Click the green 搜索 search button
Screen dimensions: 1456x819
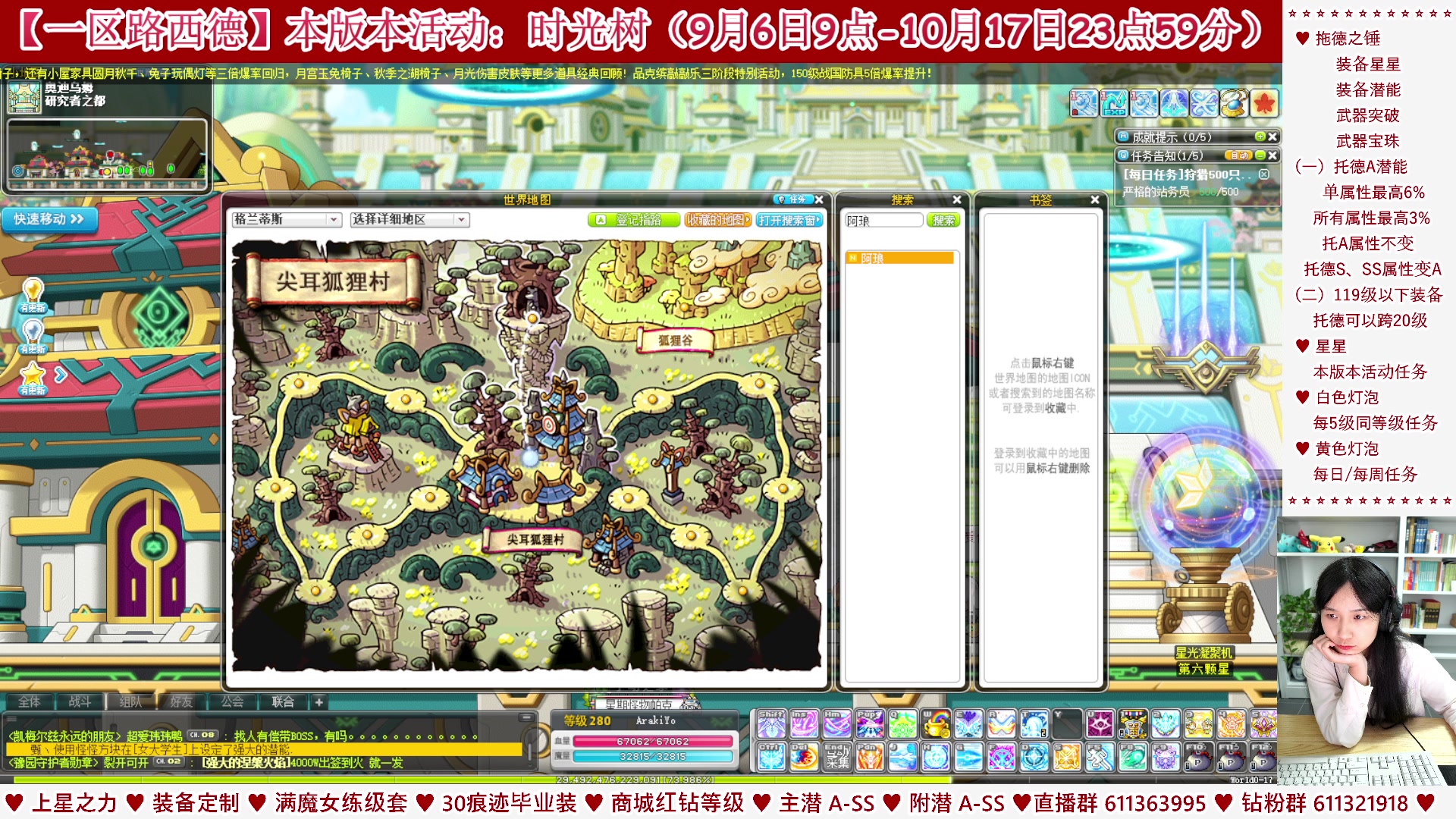click(943, 220)
